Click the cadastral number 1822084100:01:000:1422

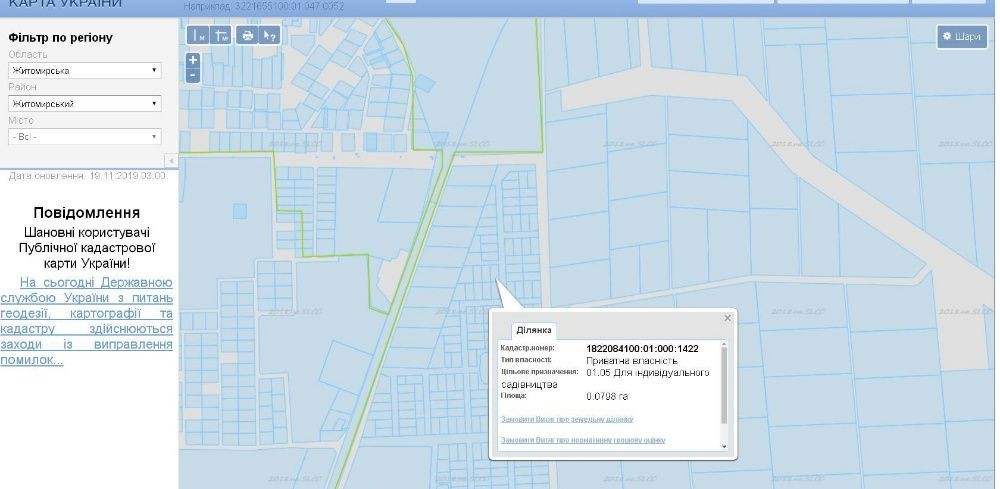pos(642,349)
